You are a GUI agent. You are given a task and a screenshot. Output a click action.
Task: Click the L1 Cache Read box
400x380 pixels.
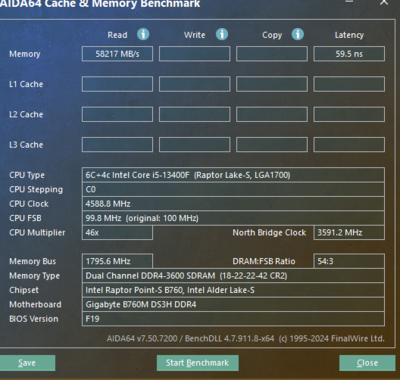tap(117, 84)
